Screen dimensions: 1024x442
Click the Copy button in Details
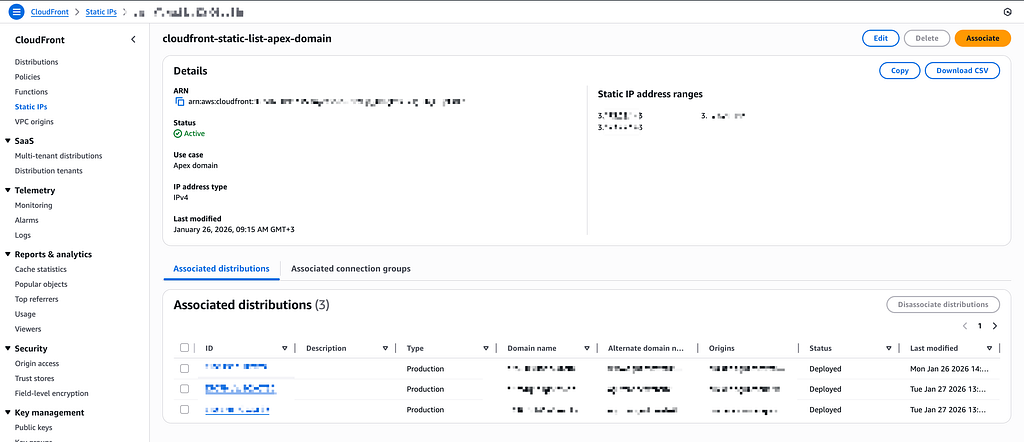click(x=900, y=71)
